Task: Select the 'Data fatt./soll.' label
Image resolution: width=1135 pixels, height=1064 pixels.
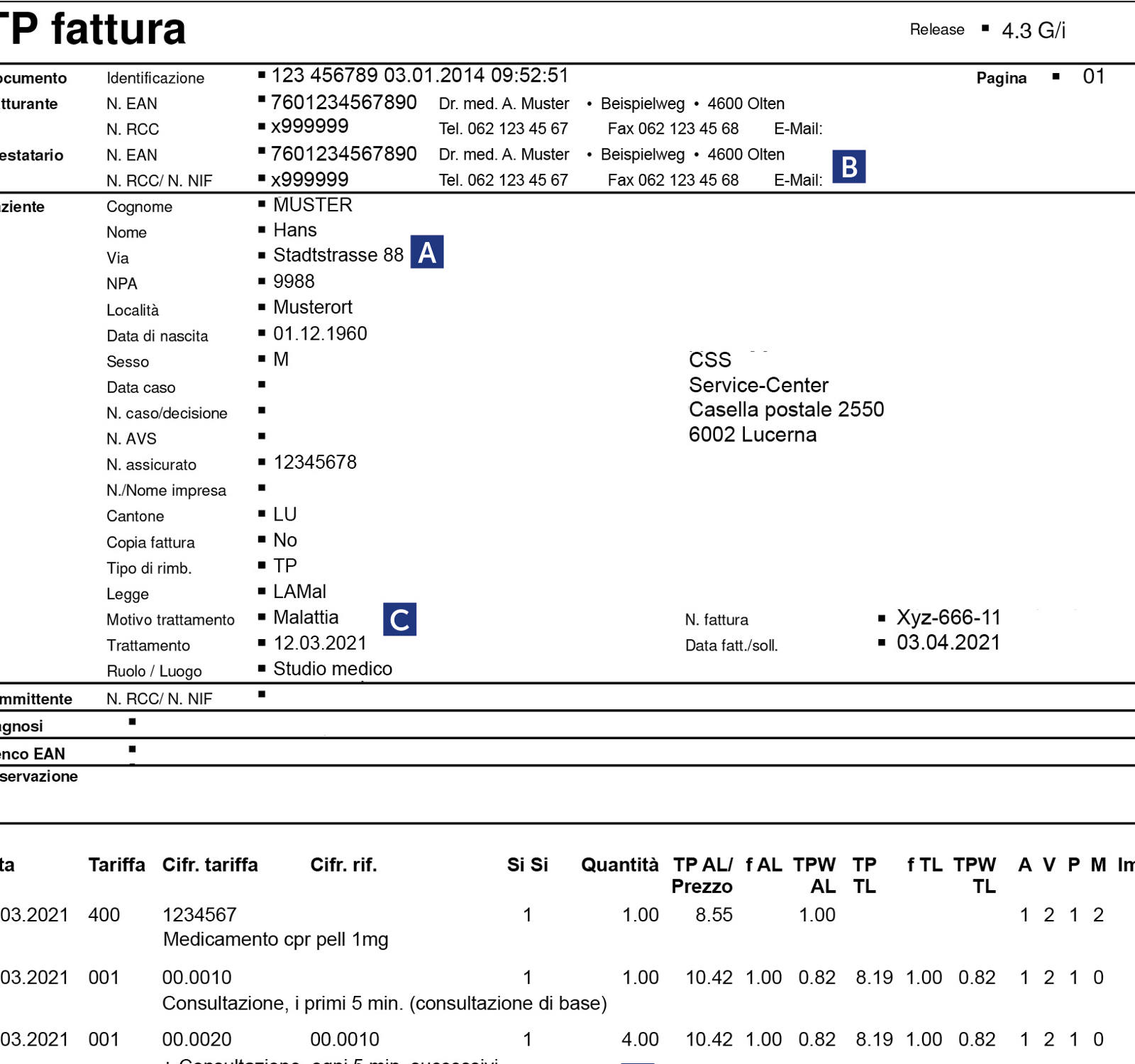Action: coord(731,645)
